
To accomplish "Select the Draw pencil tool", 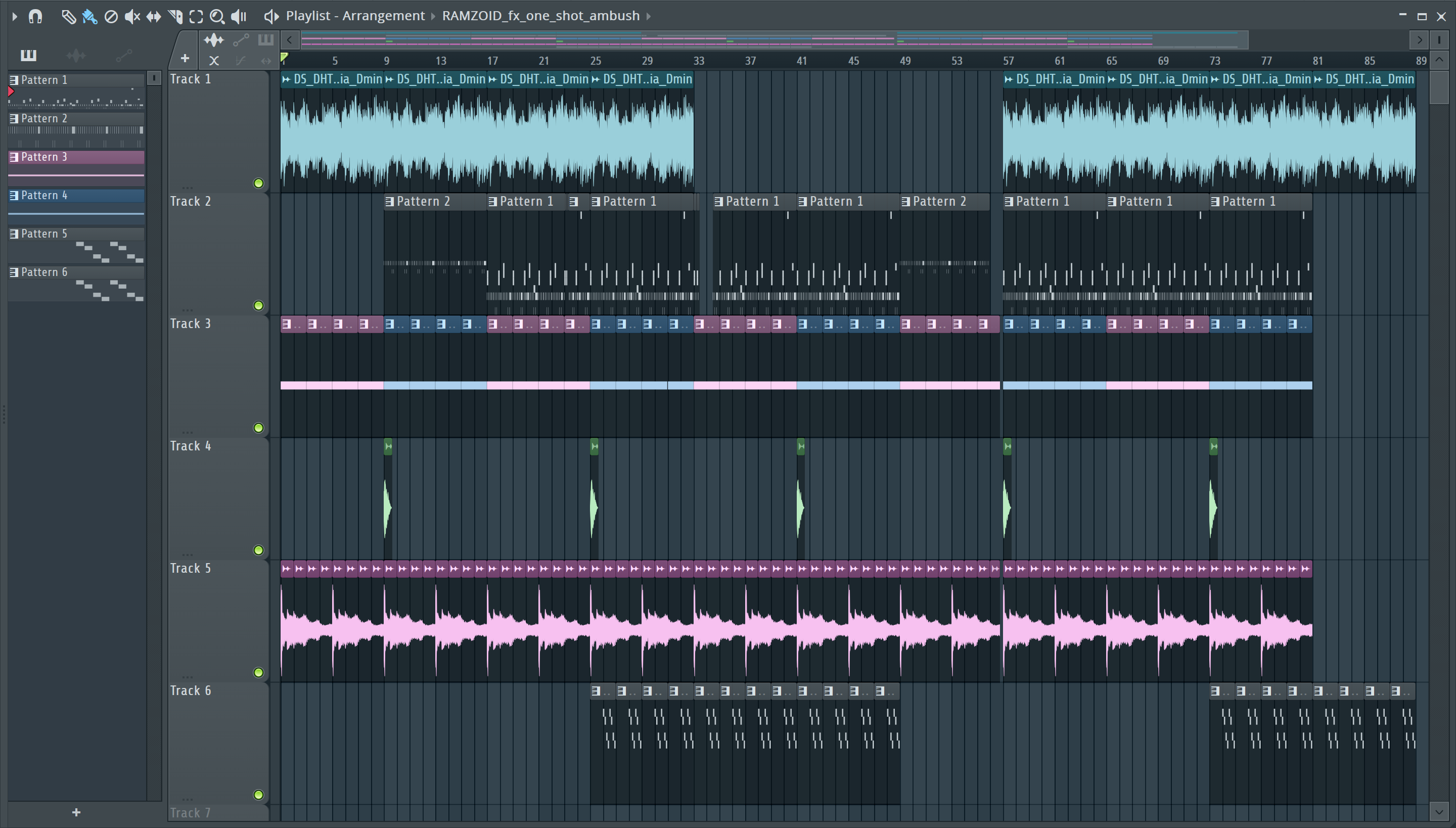I will coord(68,17).
